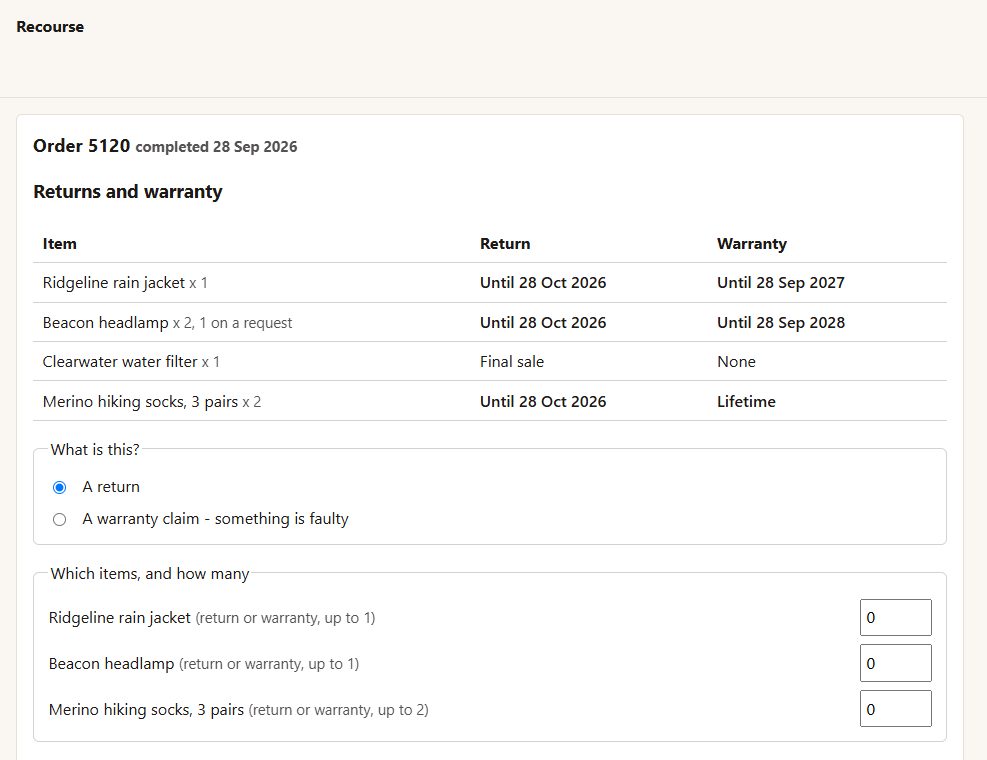Select the Final sale cell for water filter
The image size is (987, 760).
pyautogui.click(x=512, y=361)
